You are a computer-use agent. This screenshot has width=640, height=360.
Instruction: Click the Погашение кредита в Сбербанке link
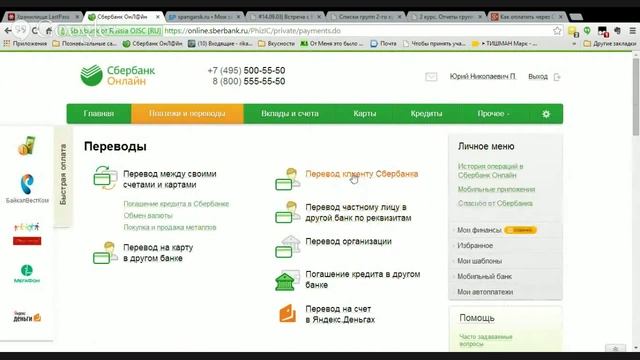click(x=176, y=204)
